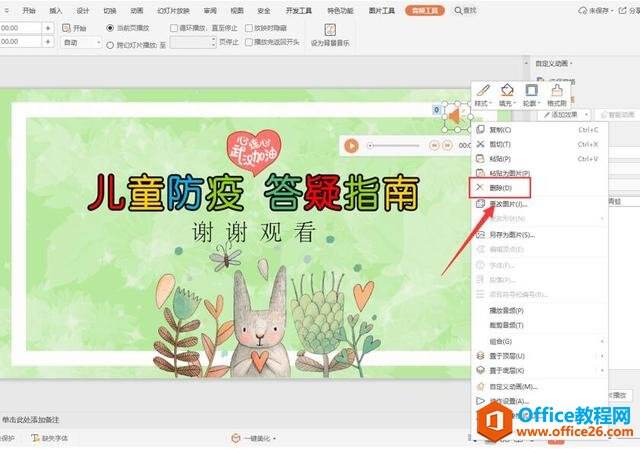
Task: Choose Bring to Front (置于顶层) in the context menu
Action: (x=539, y=356)
